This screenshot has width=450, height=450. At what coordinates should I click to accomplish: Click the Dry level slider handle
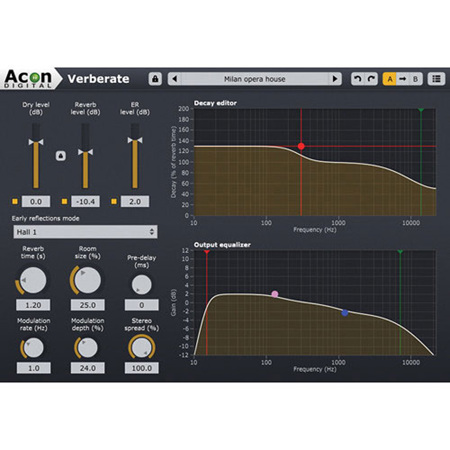click(36, 142)
